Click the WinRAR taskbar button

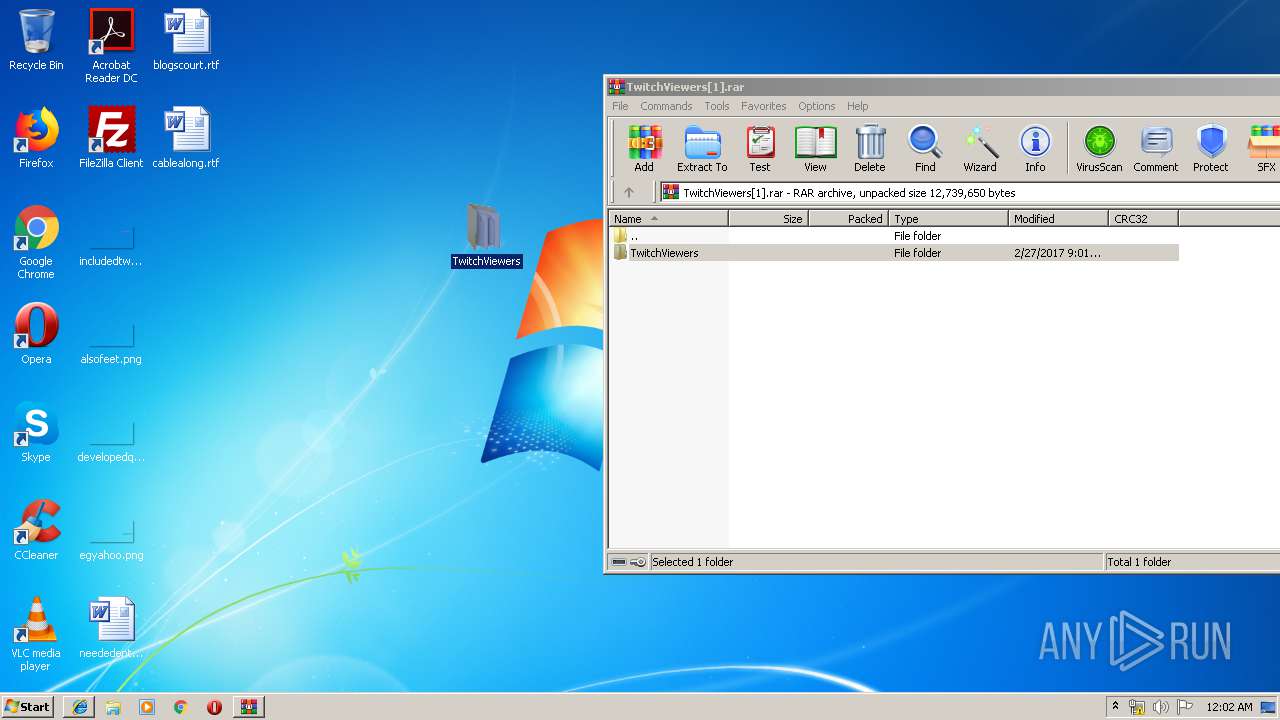click(x=248, y=707)
